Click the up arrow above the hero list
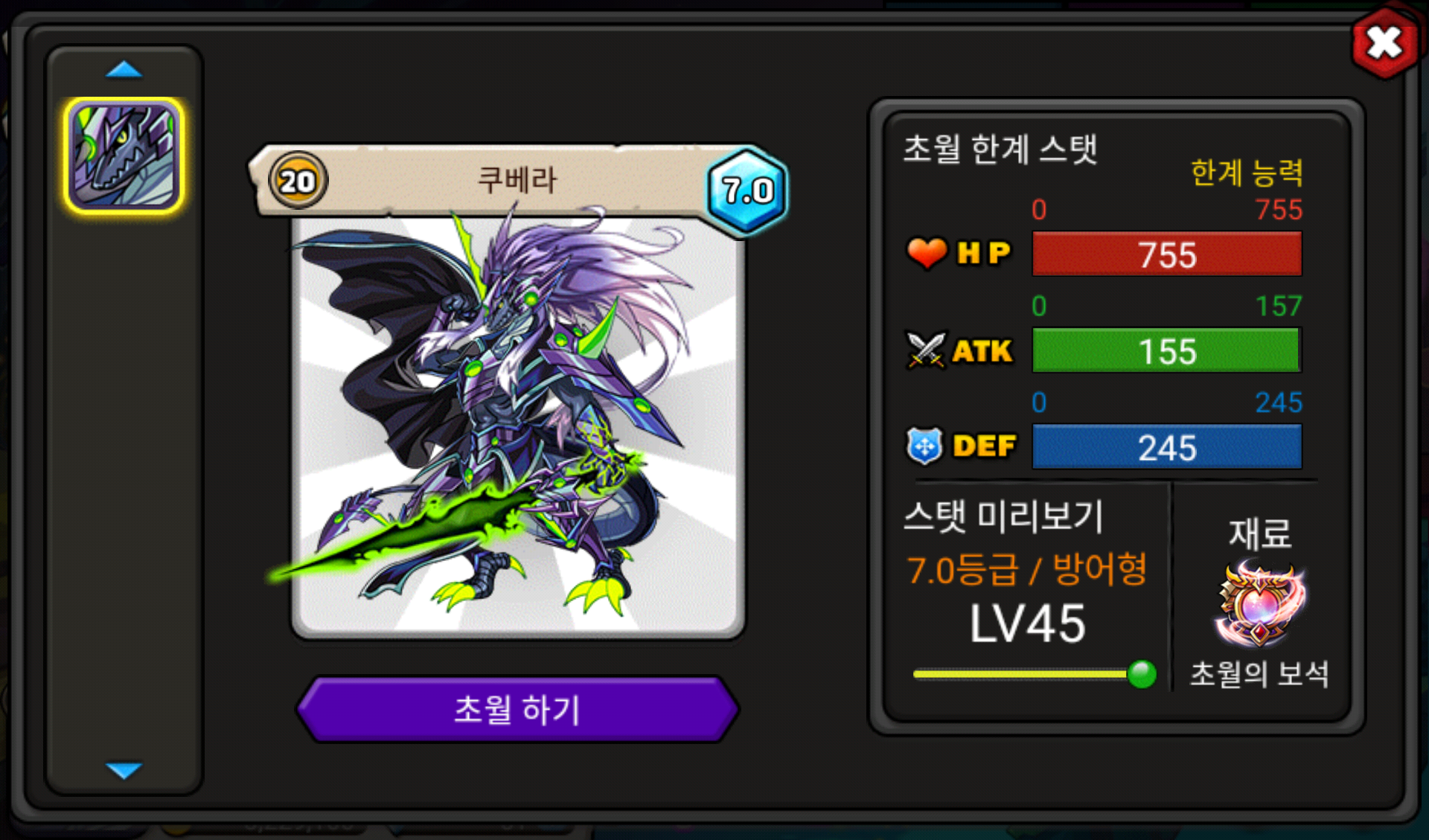 [124, 70]
